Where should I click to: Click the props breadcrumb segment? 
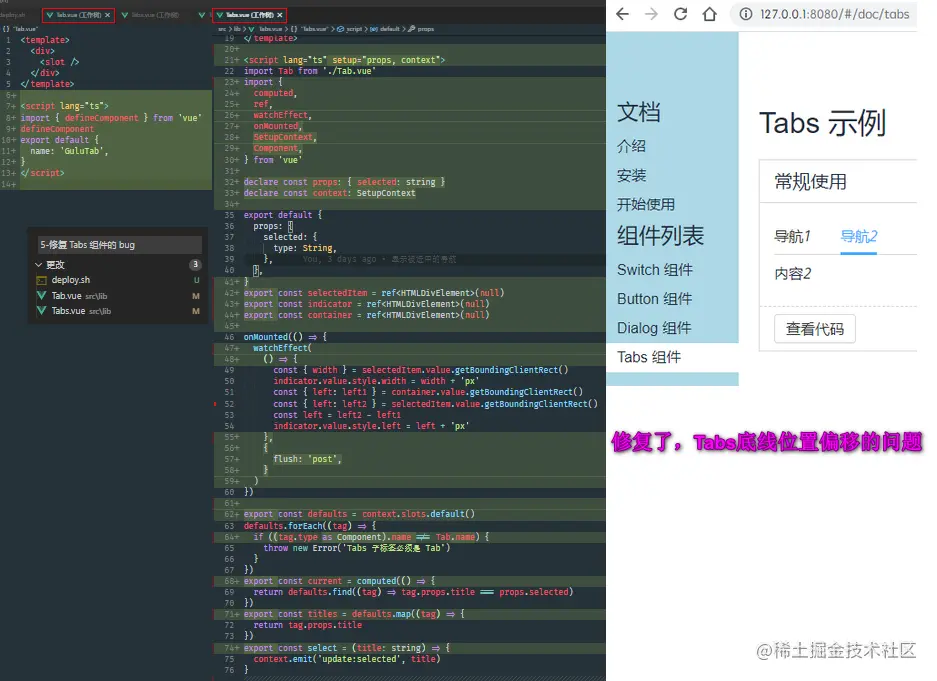click(425, 29)
